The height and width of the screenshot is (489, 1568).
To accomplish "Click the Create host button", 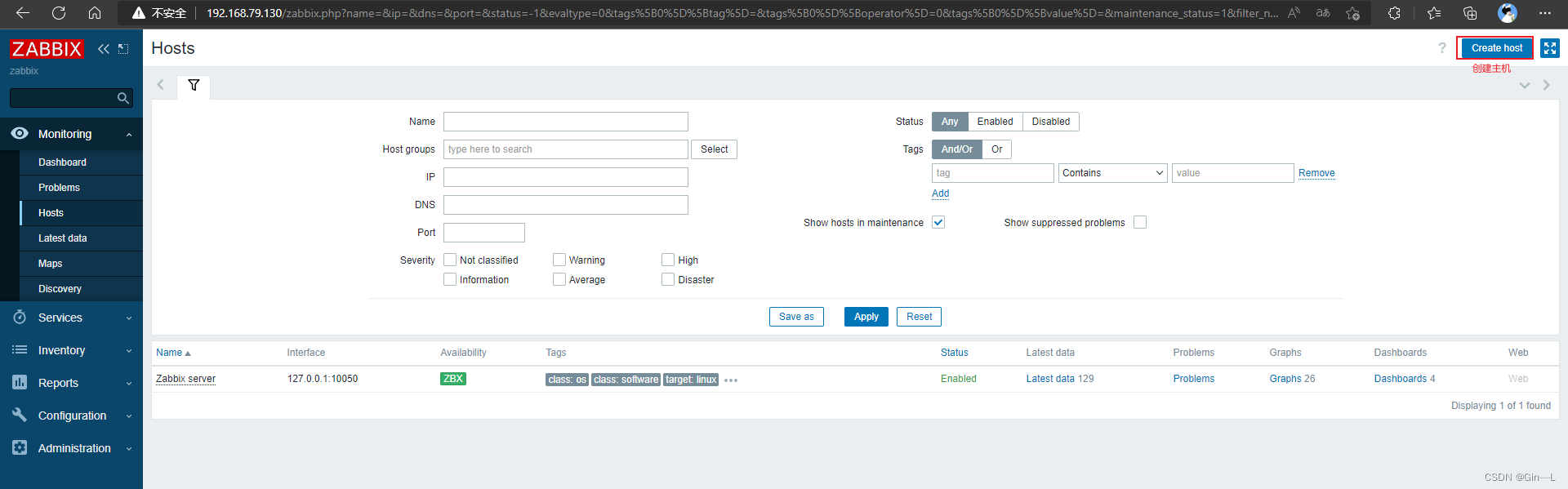I will pos(1496,48).
